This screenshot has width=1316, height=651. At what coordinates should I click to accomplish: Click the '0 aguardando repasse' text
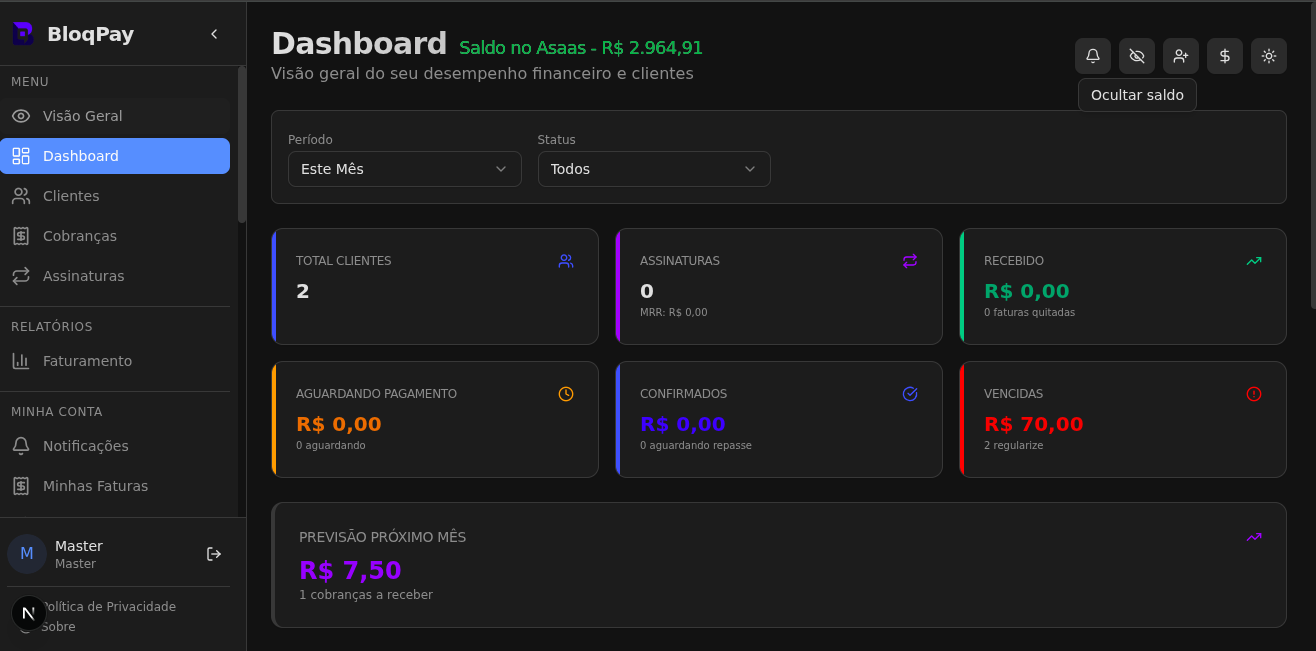[x=696, y=445]
